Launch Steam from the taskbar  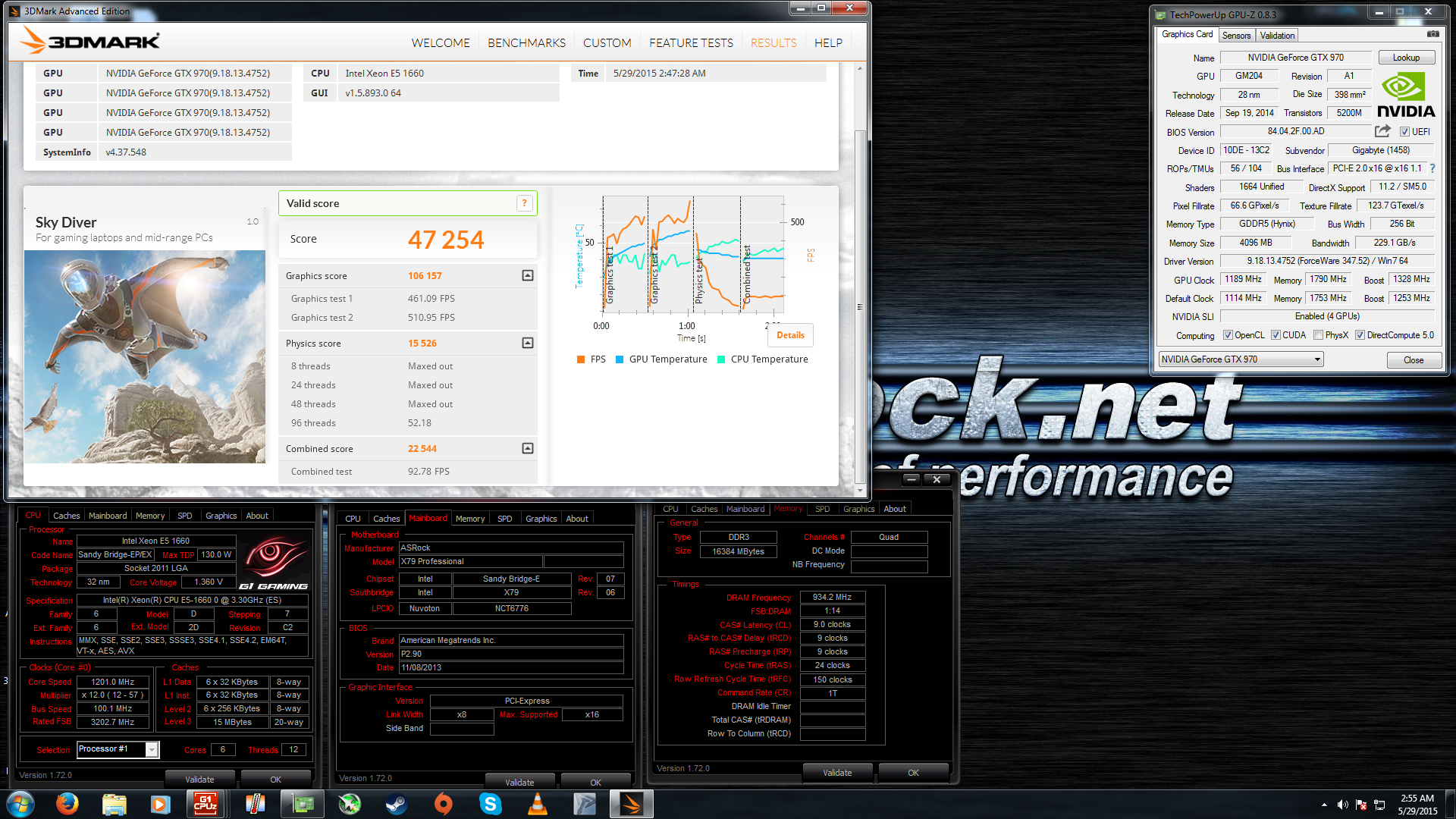396,804
